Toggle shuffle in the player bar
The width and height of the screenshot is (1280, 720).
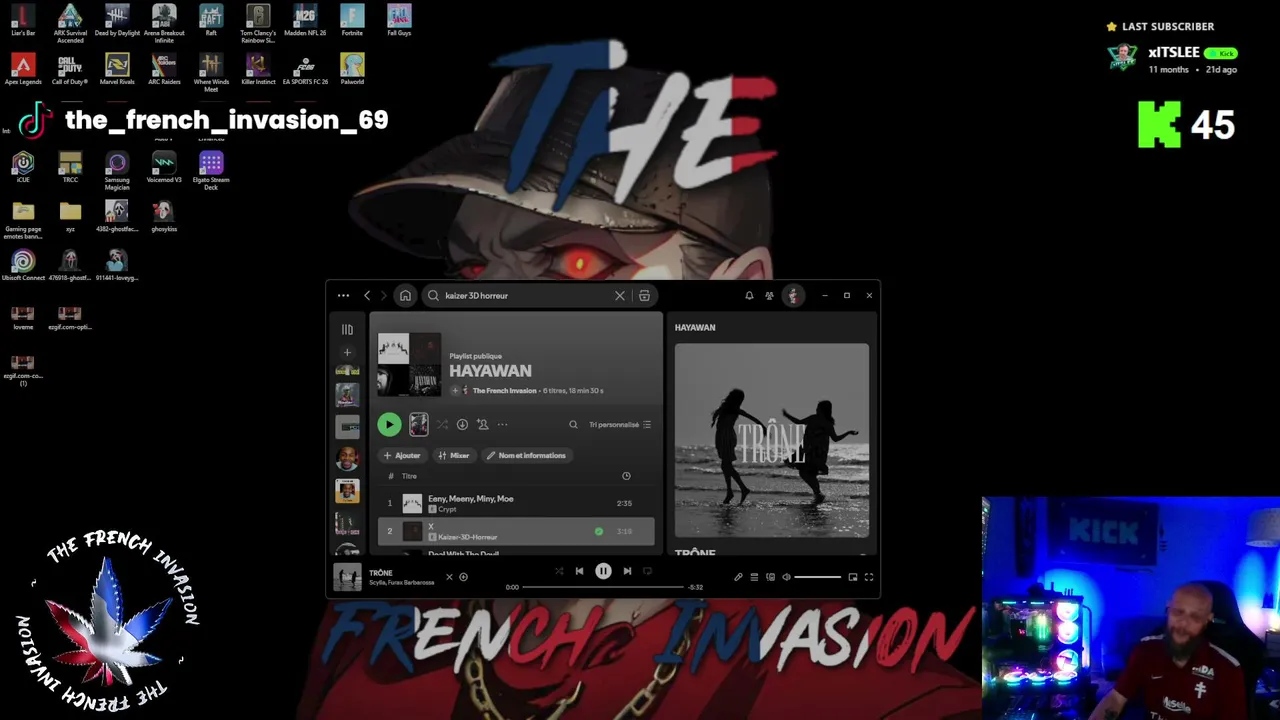click(x=559, y=571)
